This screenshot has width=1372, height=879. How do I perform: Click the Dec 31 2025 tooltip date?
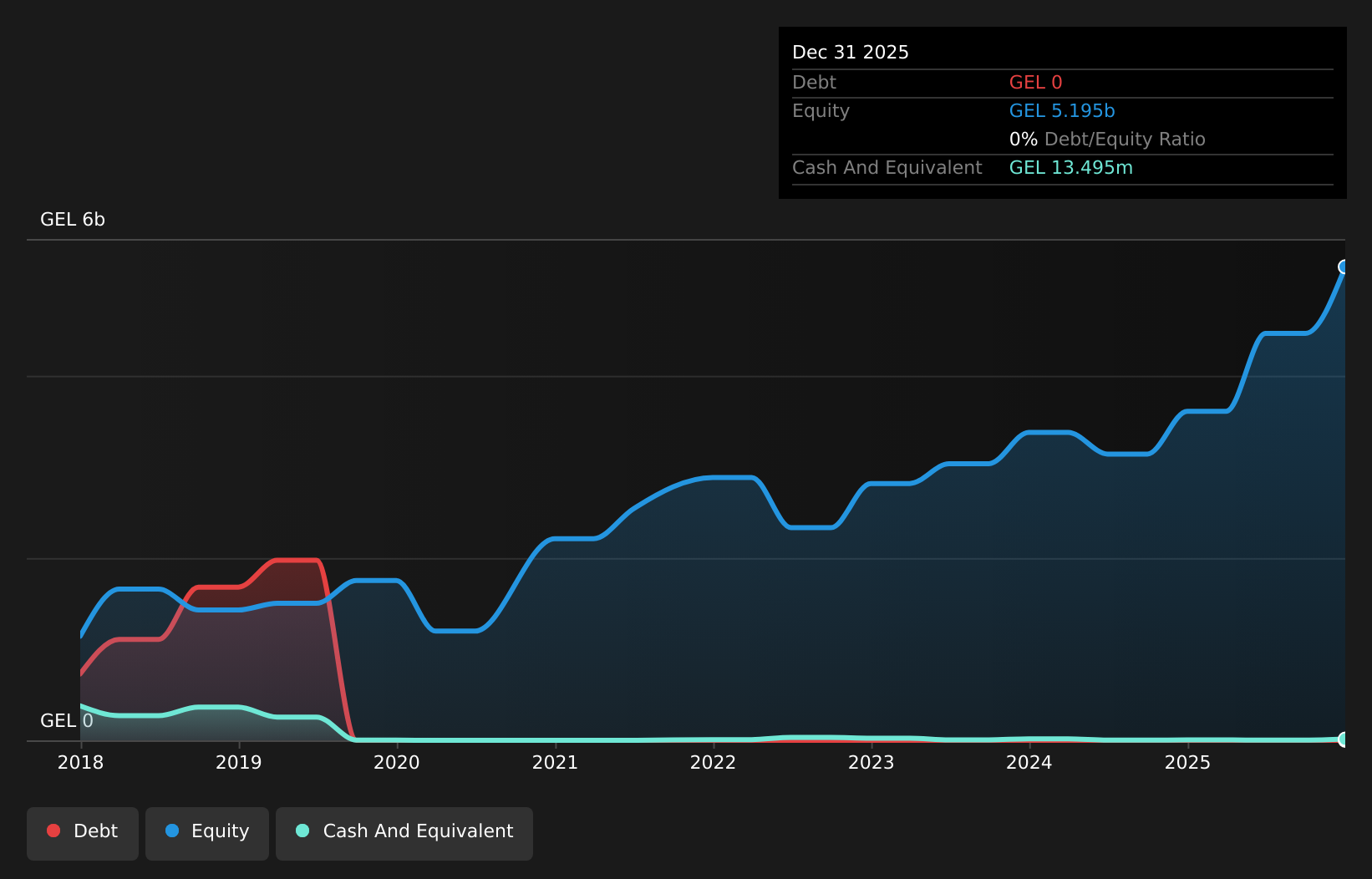[x=851, y=53]
